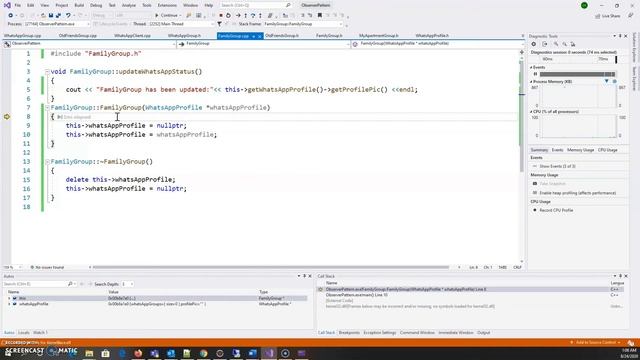Click the No issues found status

(x=47, y=267)
